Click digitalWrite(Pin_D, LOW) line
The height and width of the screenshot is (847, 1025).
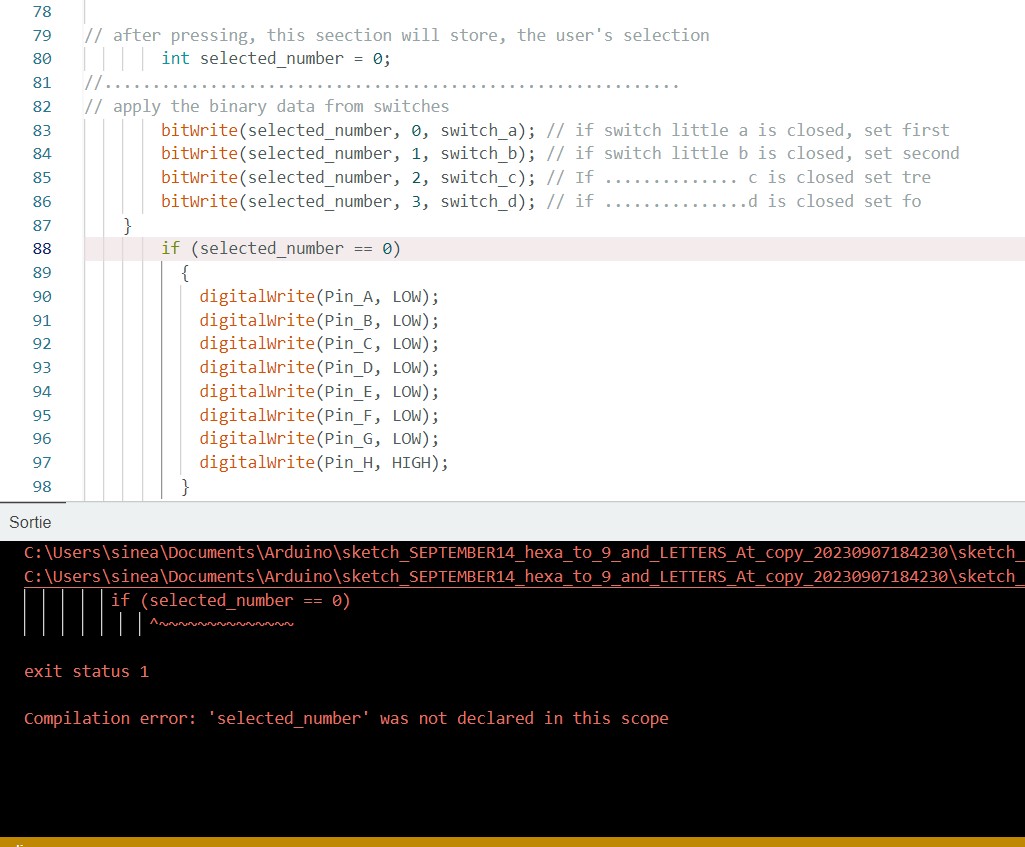click(x=319, y=368)
